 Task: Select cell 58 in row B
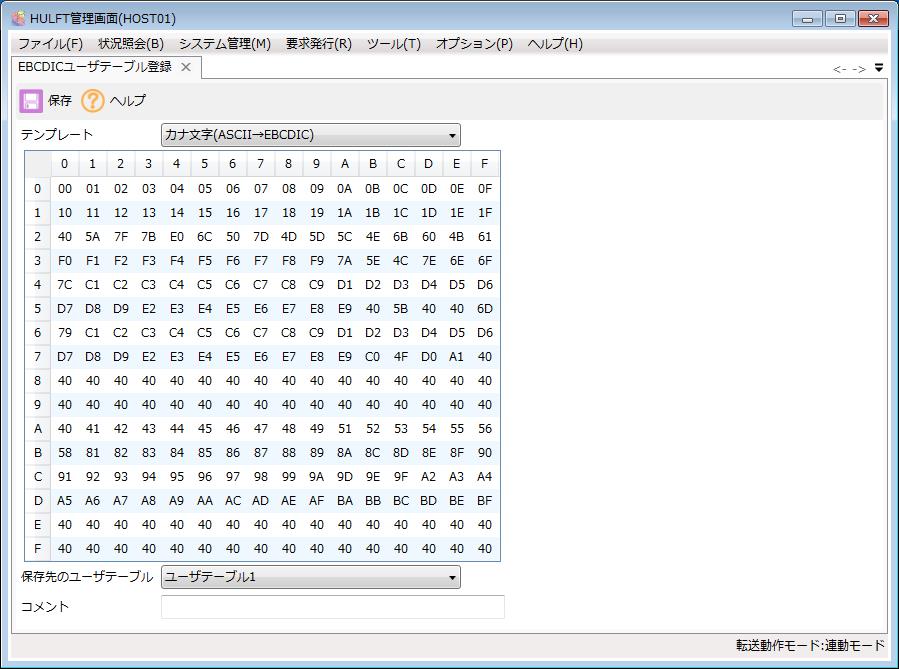coord(65,453)
